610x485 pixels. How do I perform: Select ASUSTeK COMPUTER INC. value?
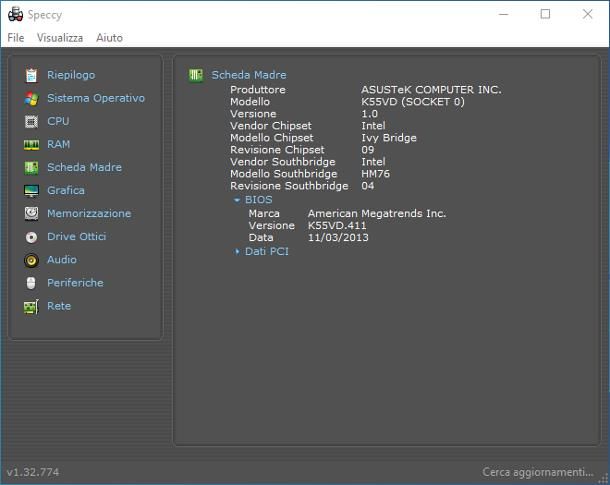pos(431,90)
